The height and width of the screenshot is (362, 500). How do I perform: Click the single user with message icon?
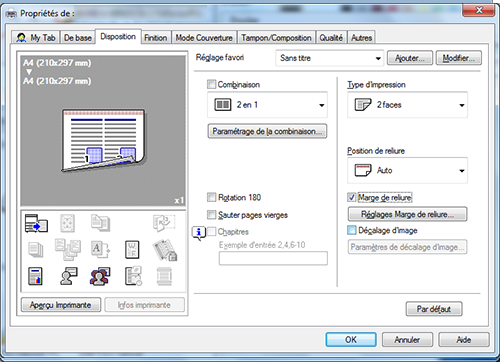68,276
